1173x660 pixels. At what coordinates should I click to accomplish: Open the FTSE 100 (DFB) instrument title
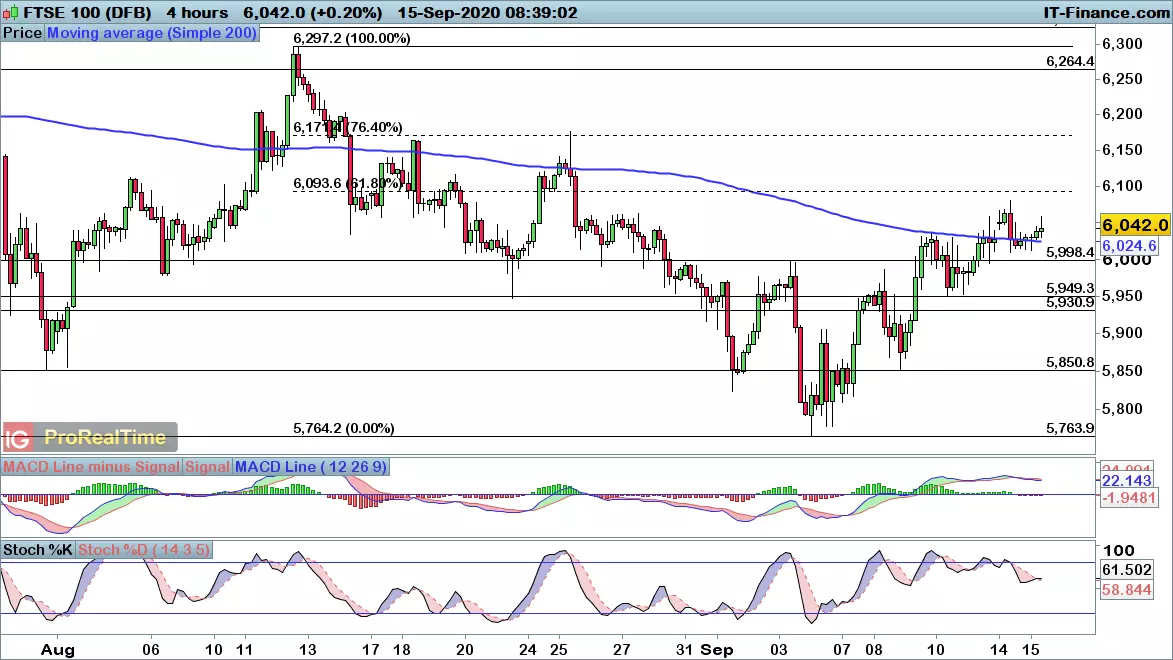70,12
